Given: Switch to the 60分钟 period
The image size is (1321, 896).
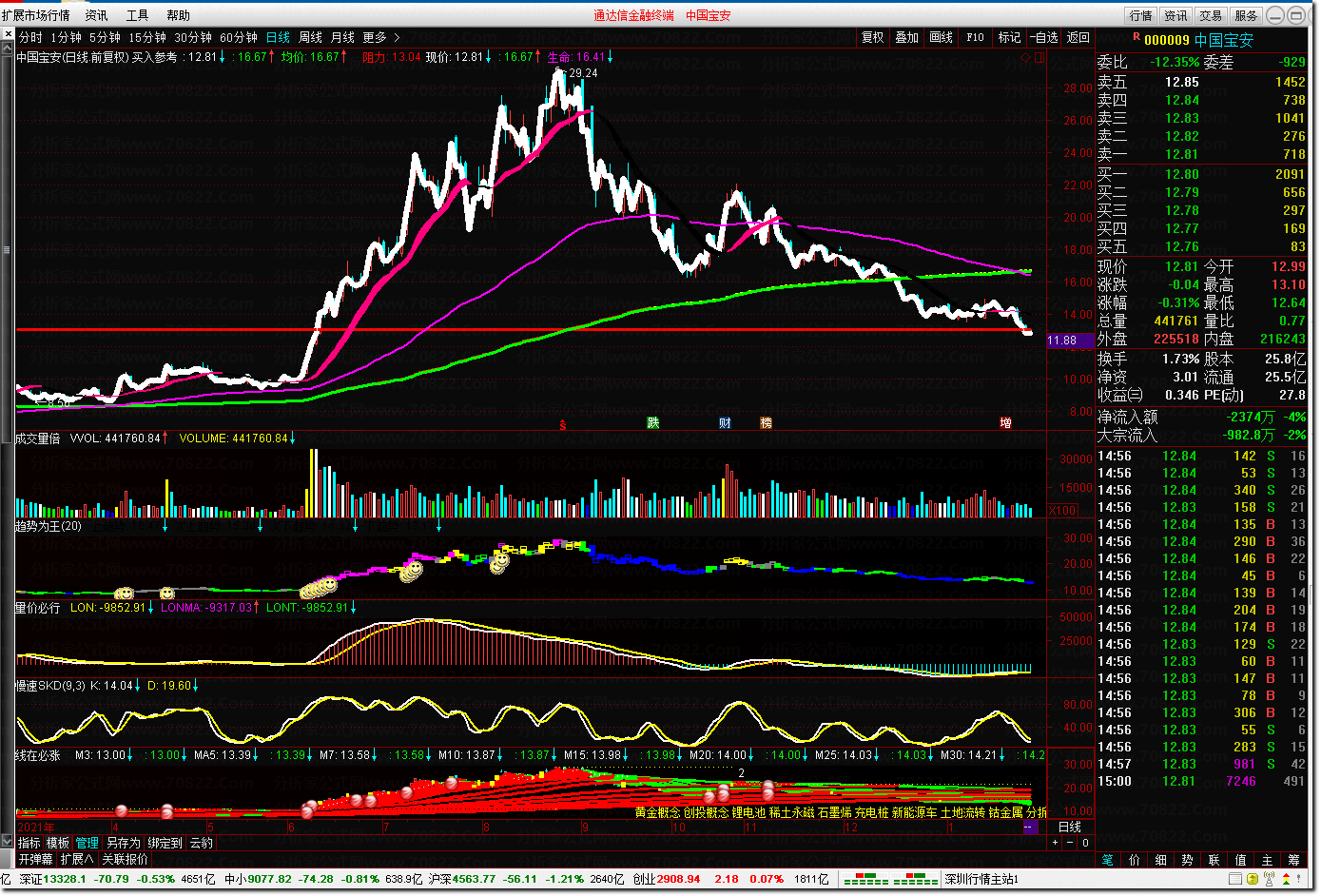Looking at the screenshot, I should point(239,37).
